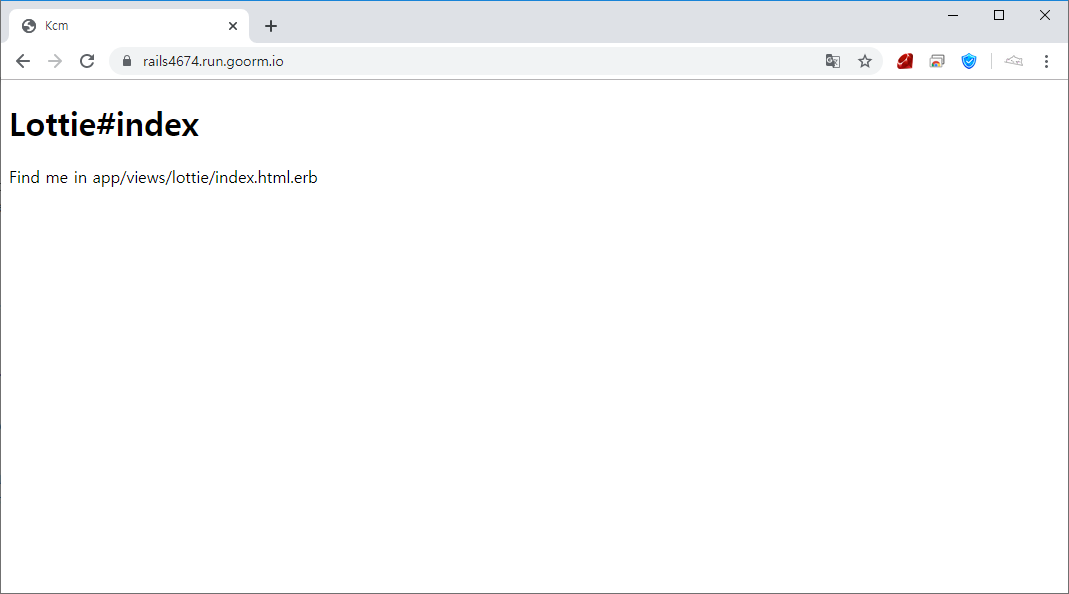Open the red Ruby extension icon
Viewport: 1069px width, 594px height.
pyautogui.click(x=905, y=61)
